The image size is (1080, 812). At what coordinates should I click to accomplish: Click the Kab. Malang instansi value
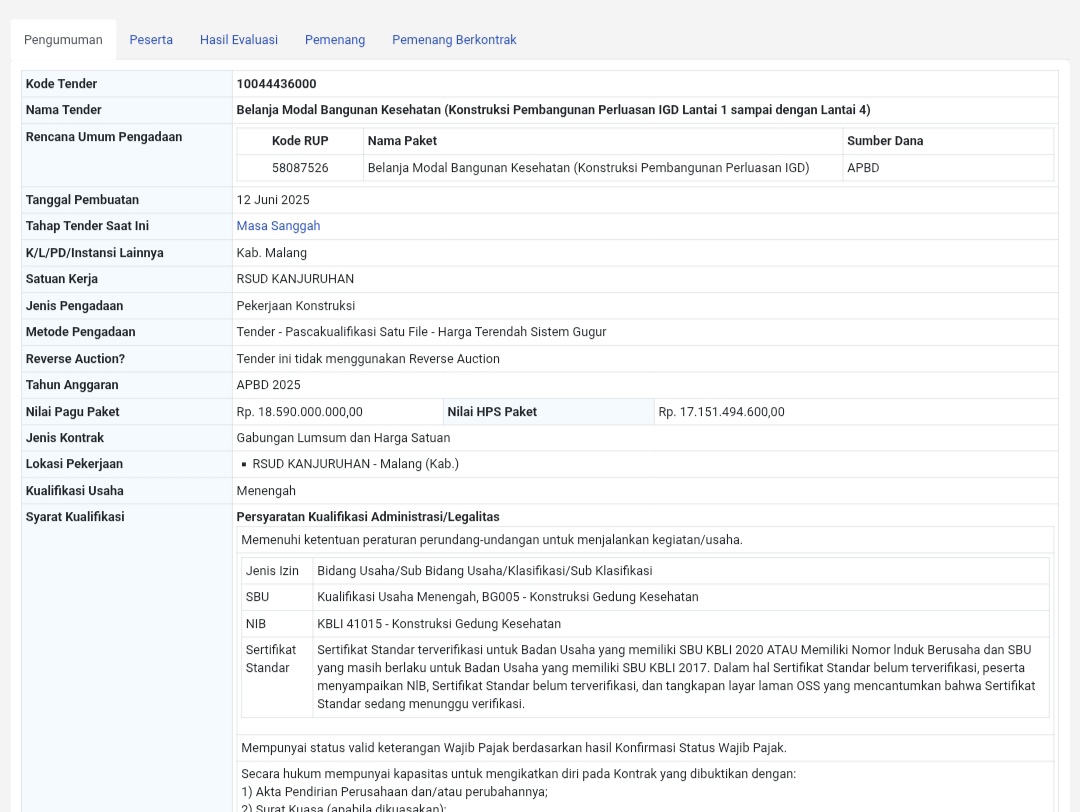[271, 253]
